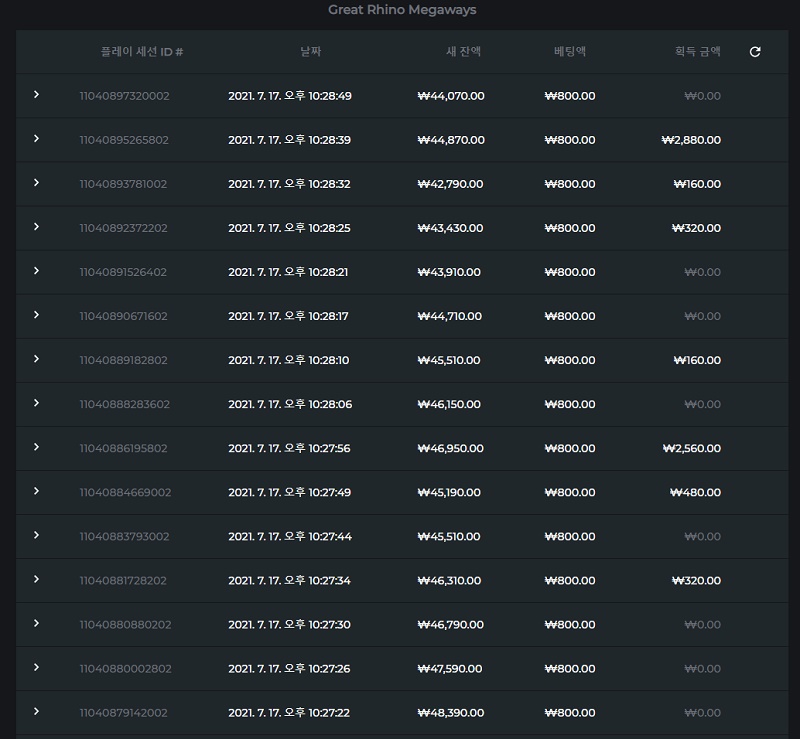Click the ₩46,150.00 balance cell
The image size is (800, 739).
coord(449,404)
